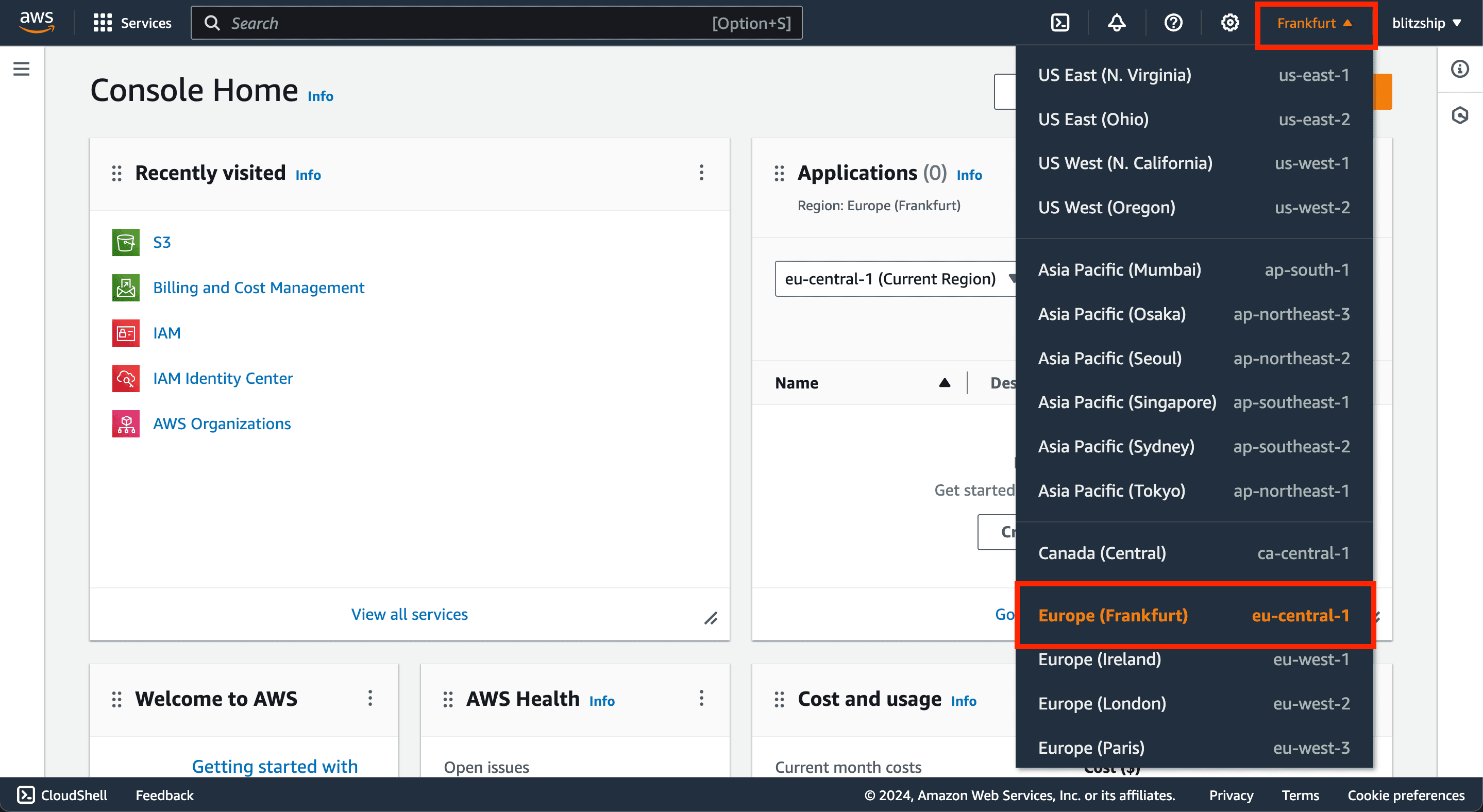
Task: Click View all services
Action: [x=409, y=615]
